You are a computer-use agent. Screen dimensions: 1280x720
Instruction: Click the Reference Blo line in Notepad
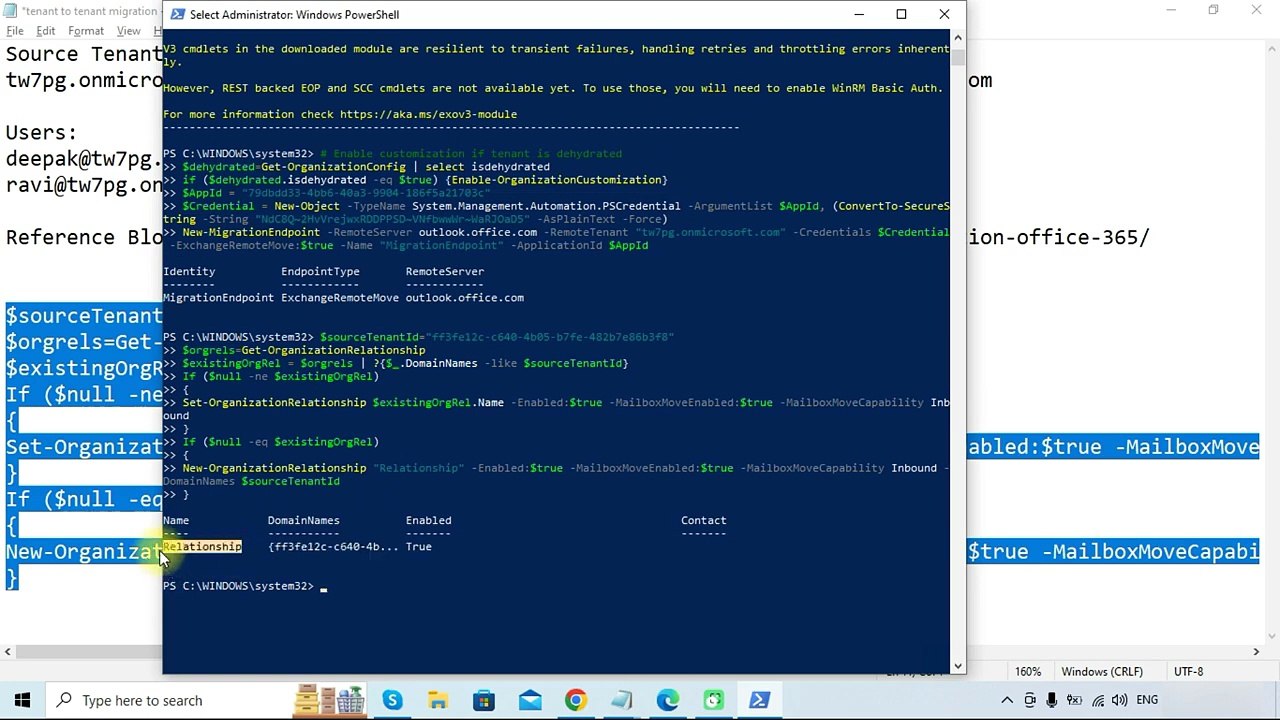(x=84, y=237)
